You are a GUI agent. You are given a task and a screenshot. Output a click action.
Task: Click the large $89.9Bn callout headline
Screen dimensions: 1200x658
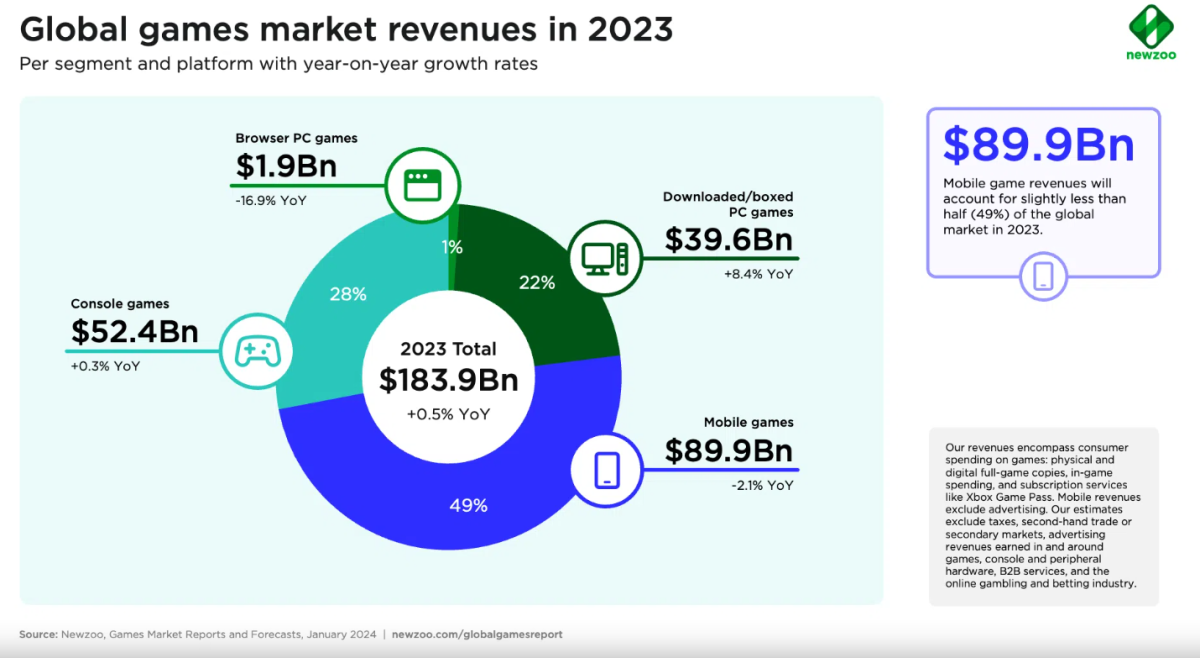tap(1039, 146)
